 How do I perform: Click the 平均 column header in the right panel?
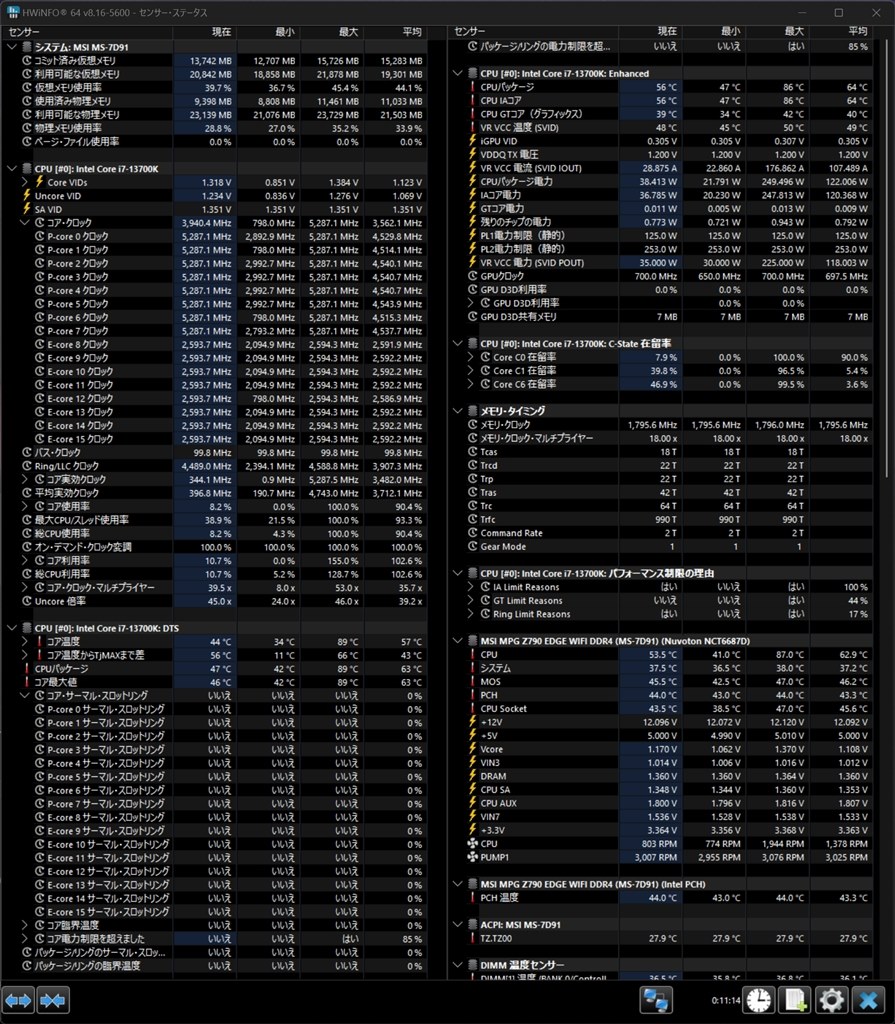tap(841, 31)
